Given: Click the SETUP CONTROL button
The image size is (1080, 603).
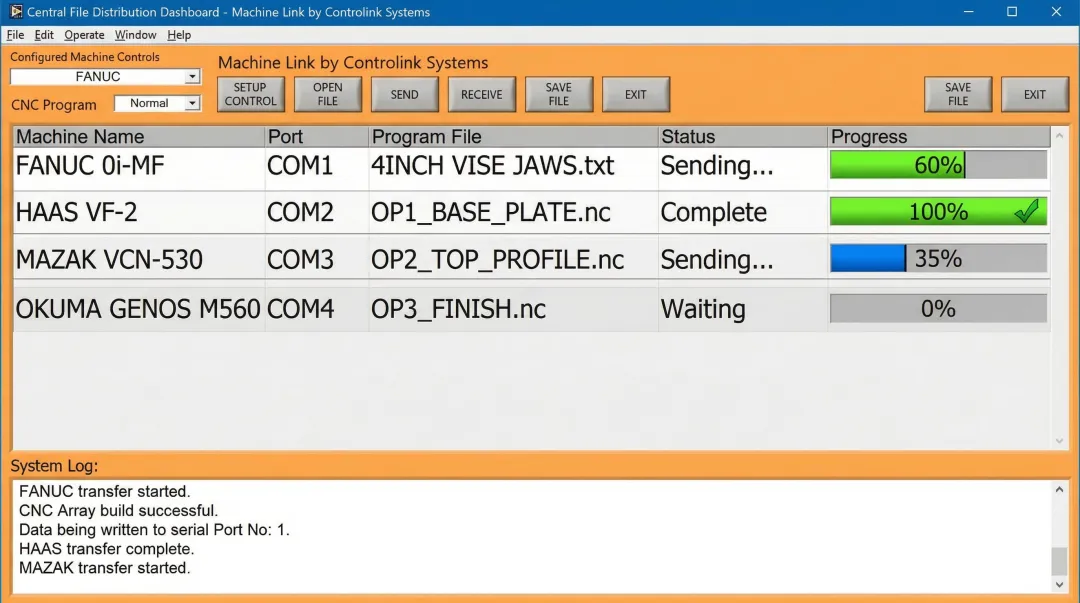Looking at the screenshot, I should click(250, 94).
